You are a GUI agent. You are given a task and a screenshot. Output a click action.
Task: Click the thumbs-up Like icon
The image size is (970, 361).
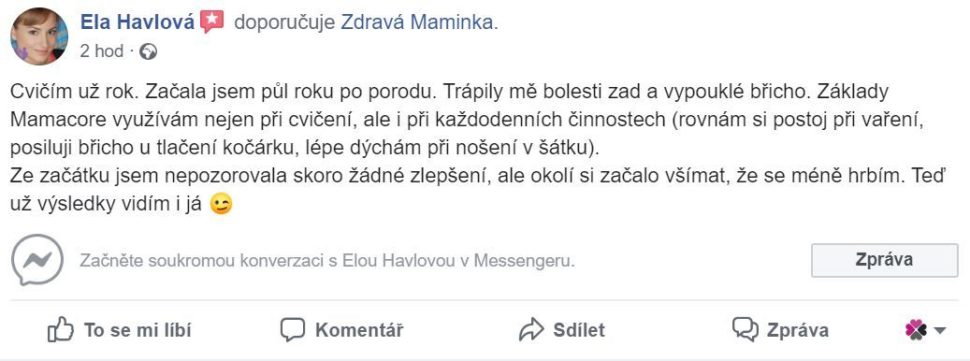(x=60, y=330)
